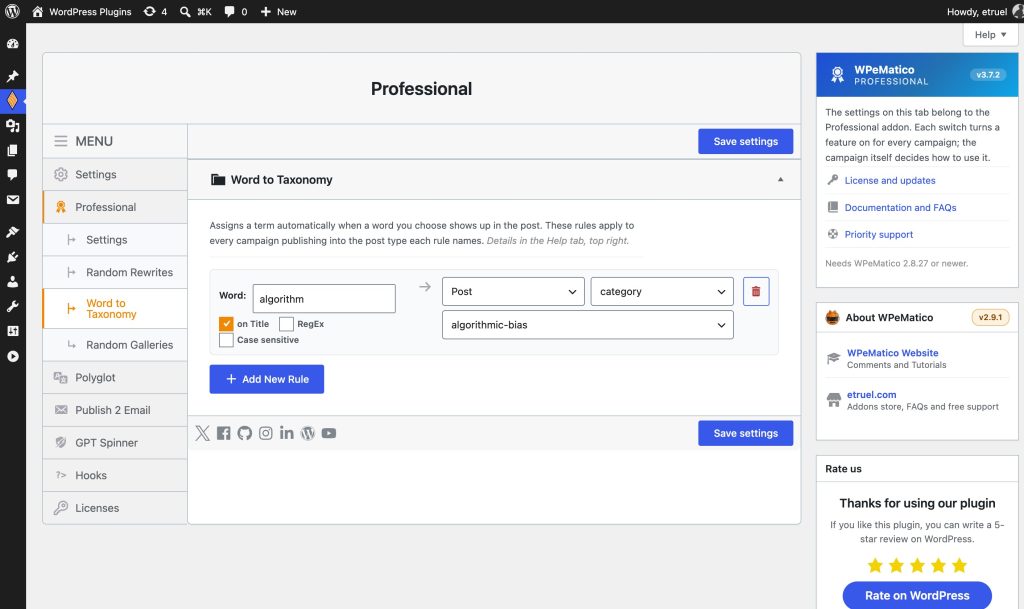Click the Rate on WordPress button
Image resolution: width=1024 pixels, height=609 pixels.
917,595
